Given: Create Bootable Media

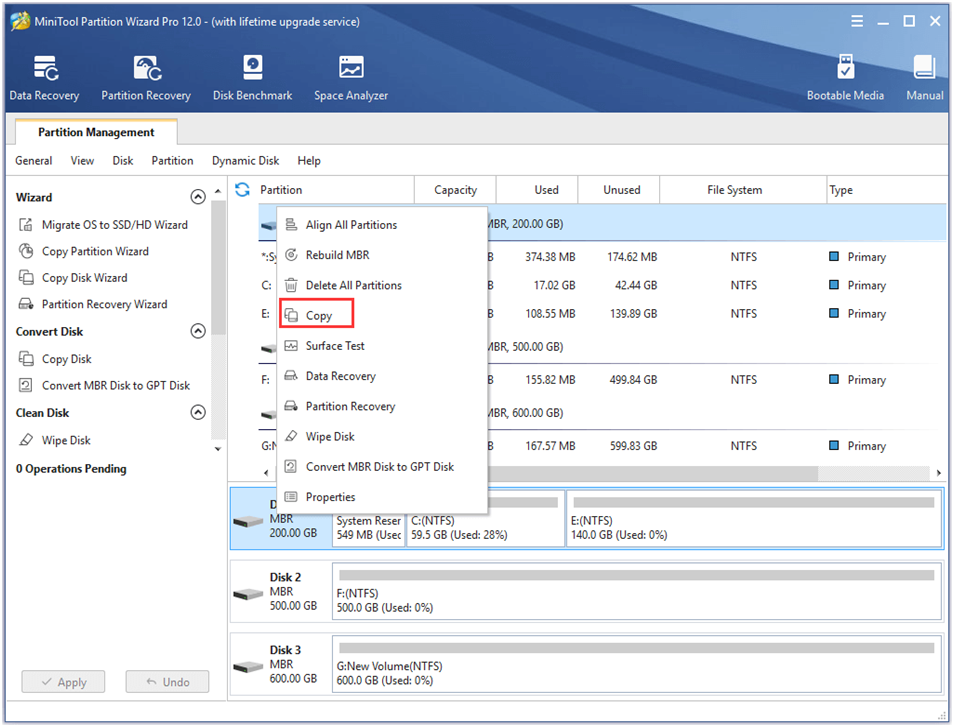Looking at the screenshot, I should (x=845, y=78).
